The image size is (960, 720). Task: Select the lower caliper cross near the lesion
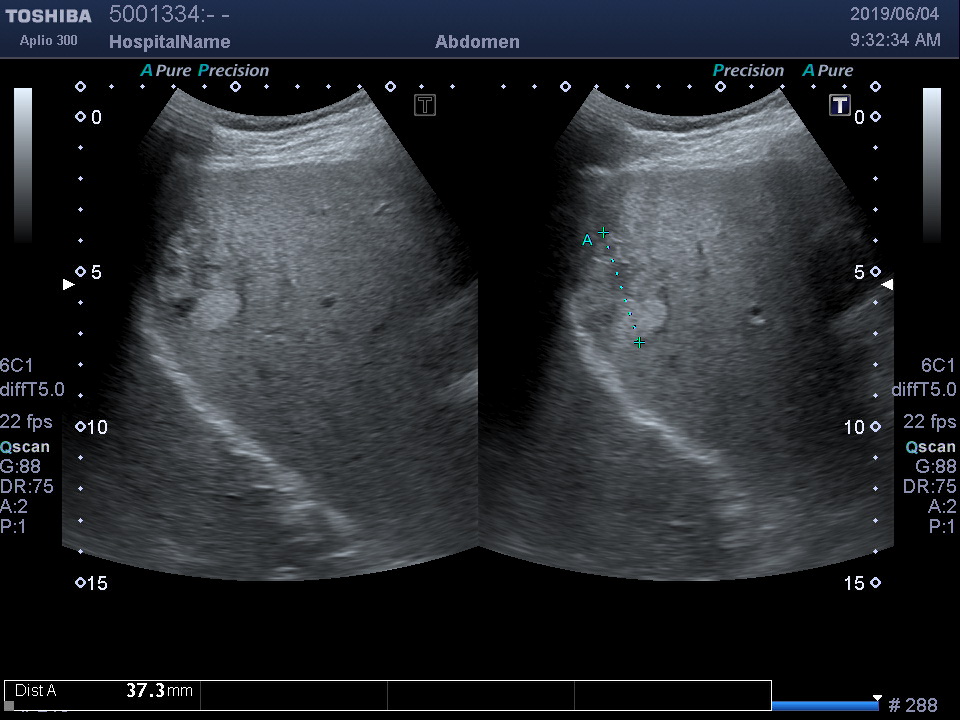pyautogui.click(x=639, y=343)
